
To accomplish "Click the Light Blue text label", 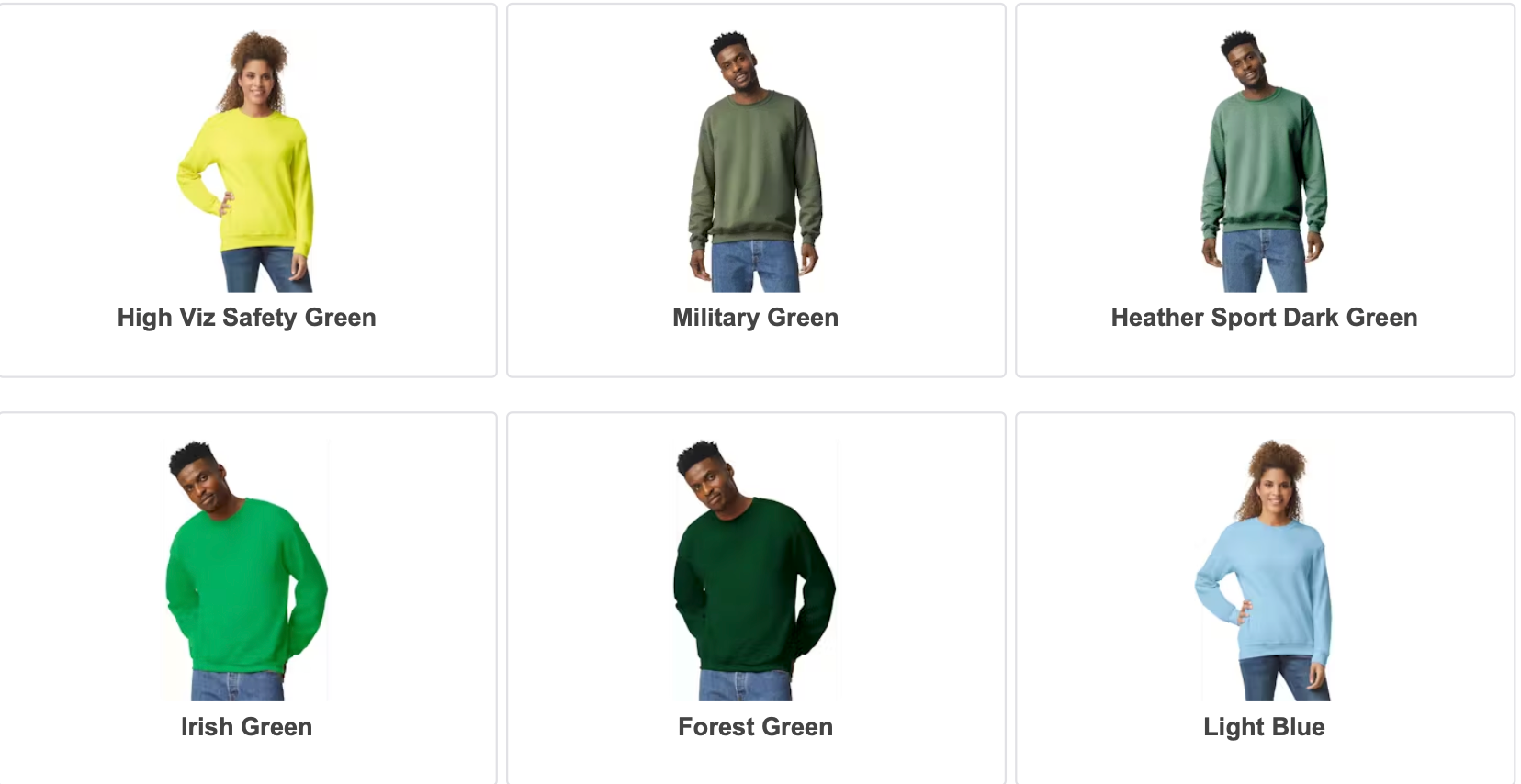I will [1264, 727].
